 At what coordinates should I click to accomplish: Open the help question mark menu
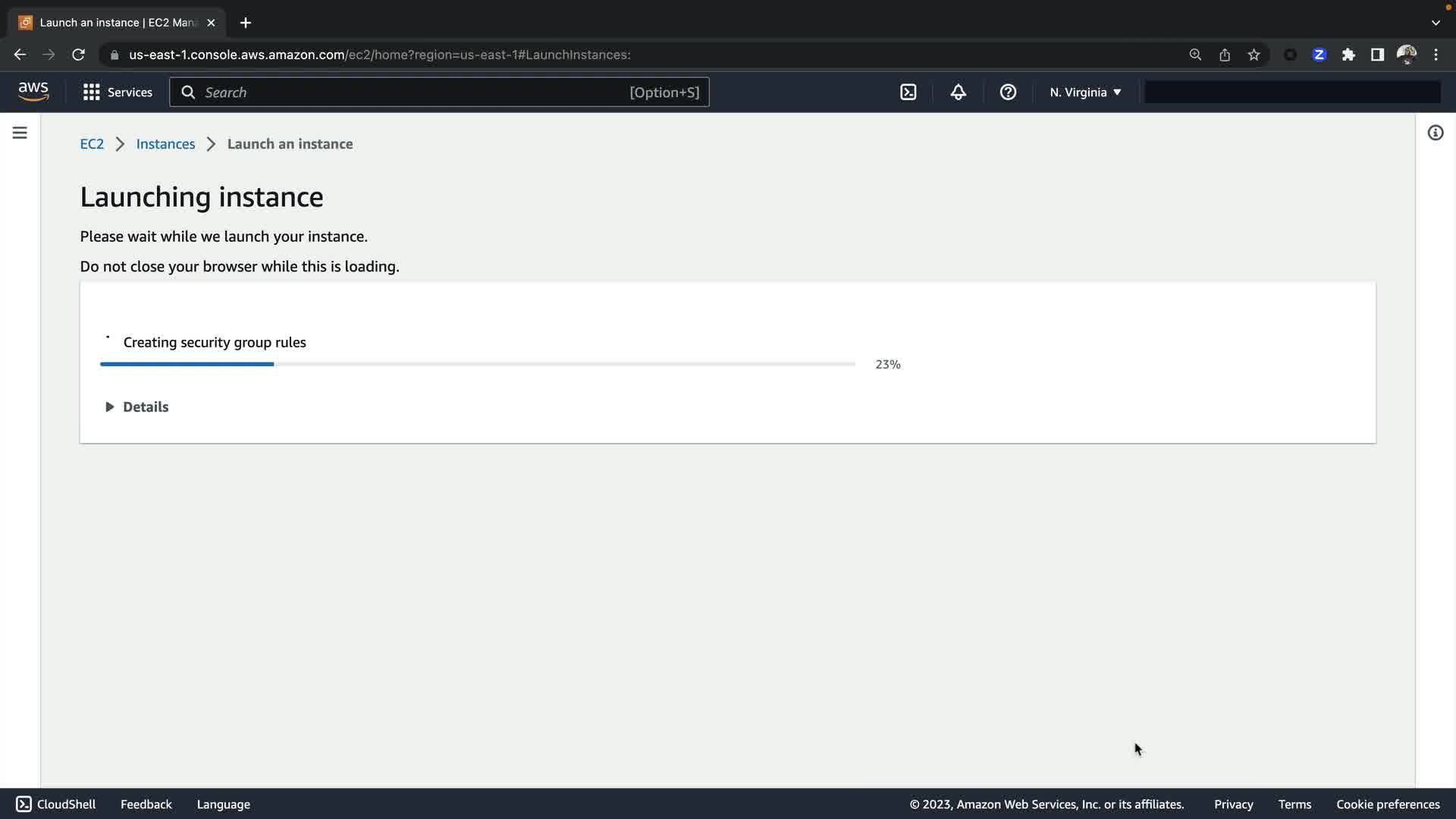1008,93
